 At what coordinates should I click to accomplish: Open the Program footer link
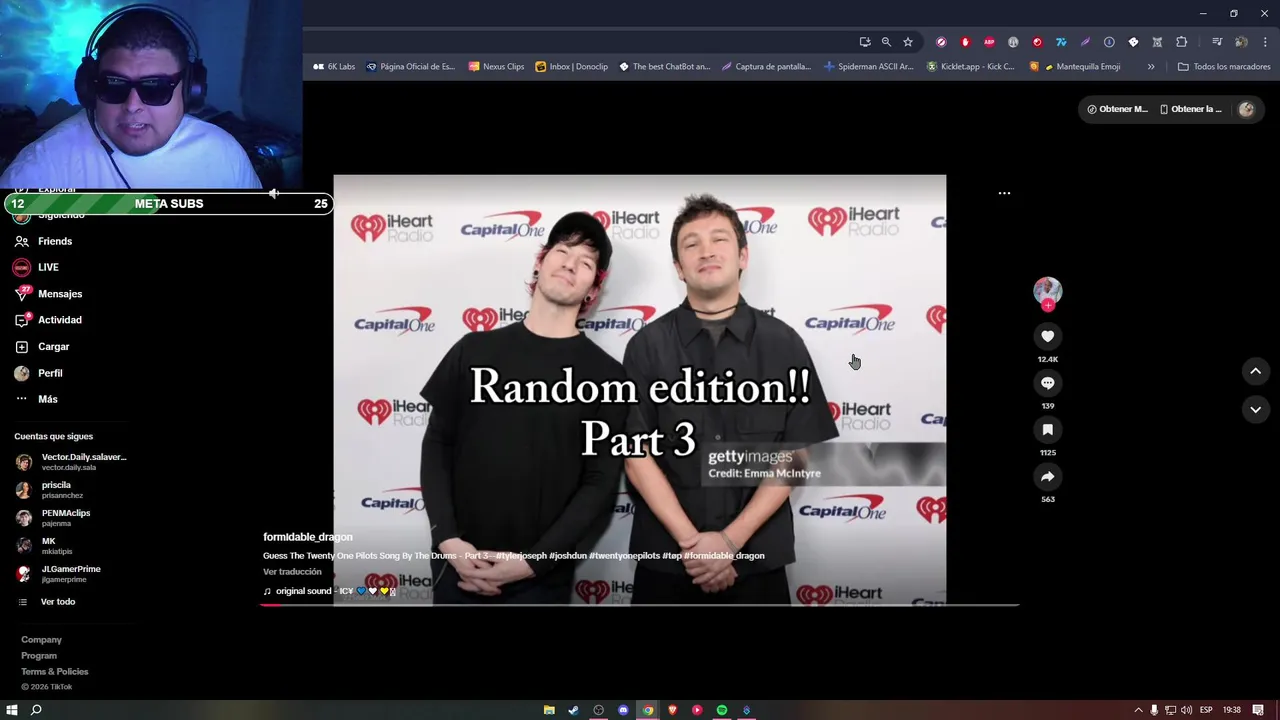[39, 656]
